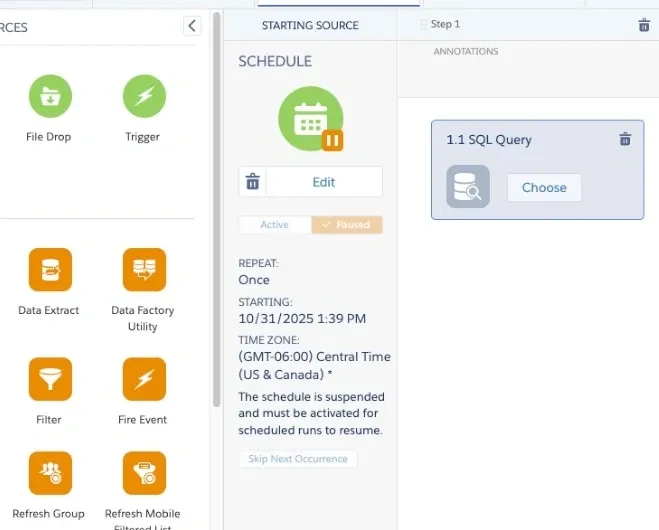The image size is (659, 530).
Task: Click the sources panel vertical scrollbar
Action: (x=216, y=209)
